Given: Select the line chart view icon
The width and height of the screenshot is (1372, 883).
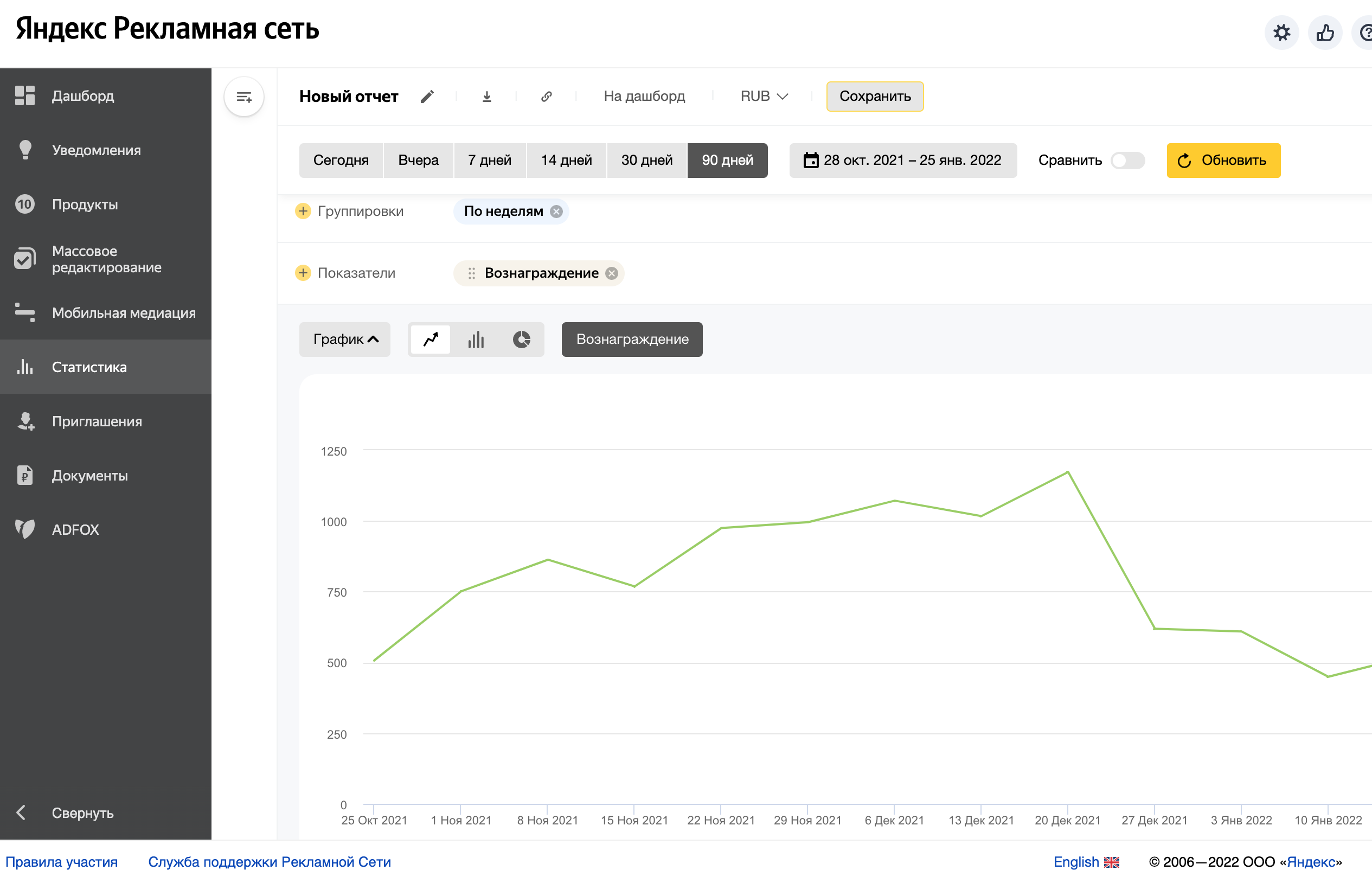Looking at the screenshot, I should [x=431, y=340].
